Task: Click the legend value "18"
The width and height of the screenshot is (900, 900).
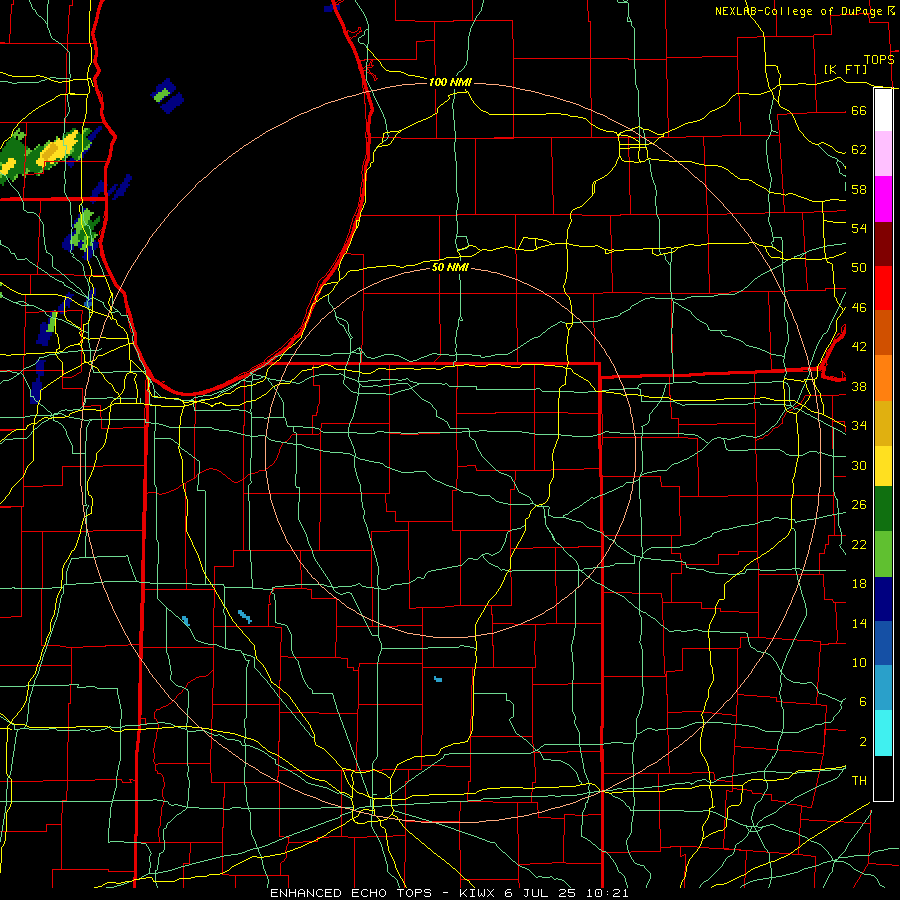Action: click(859, 584)
